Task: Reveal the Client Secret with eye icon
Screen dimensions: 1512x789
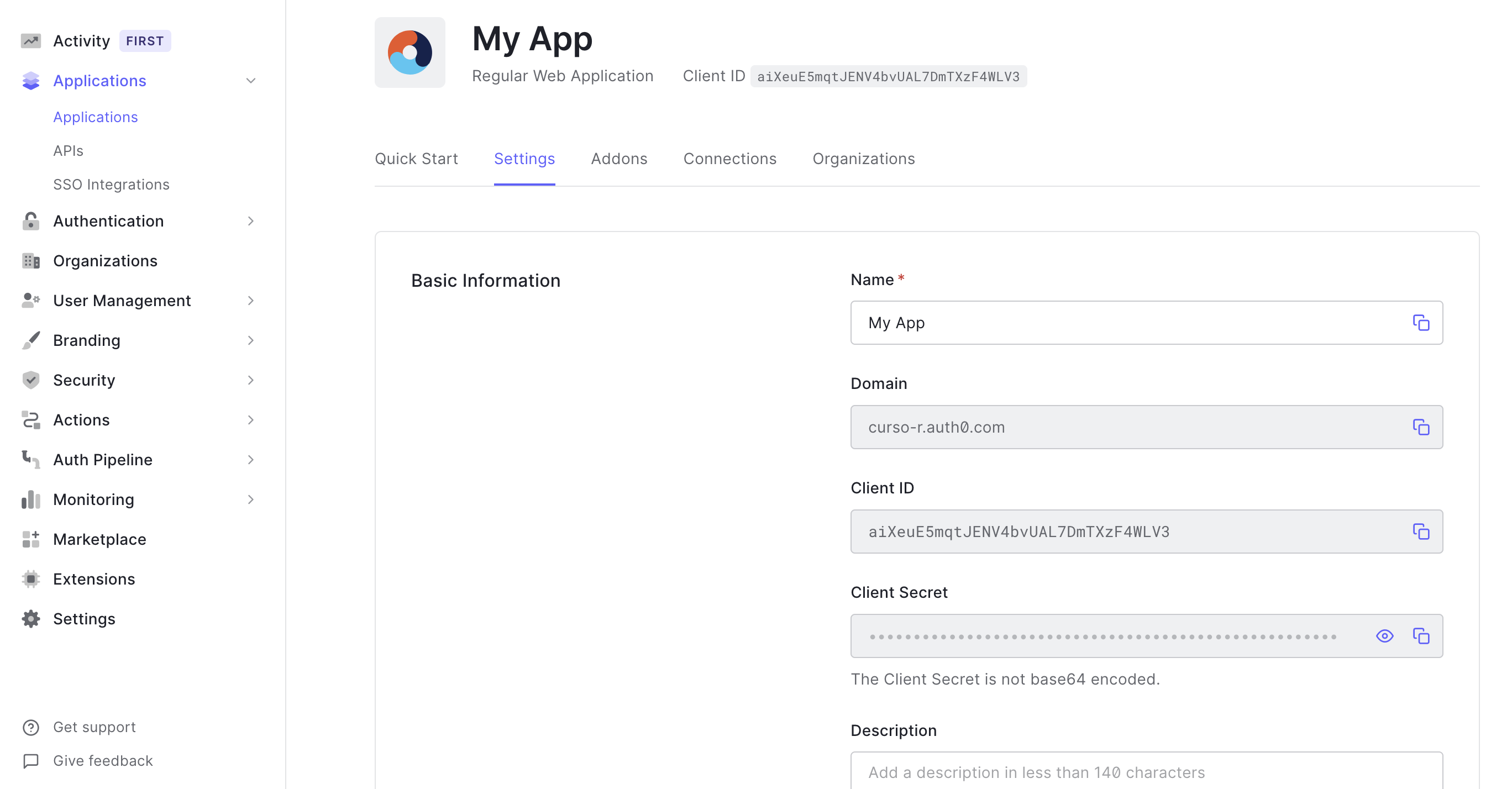Action: 1384,637
